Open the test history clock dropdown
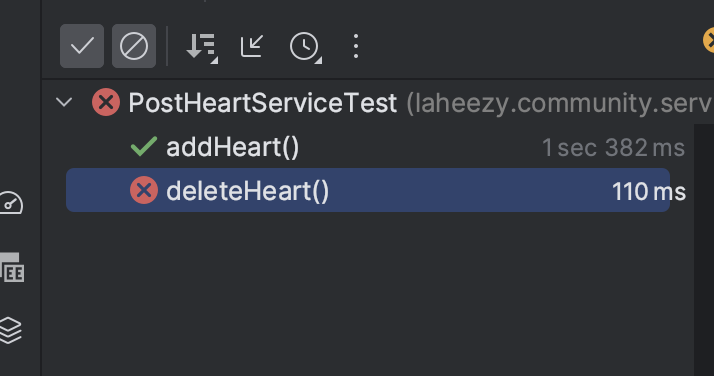Image resolution: width=714 pixels, height=376 pixels. click(x=305, y=46)
